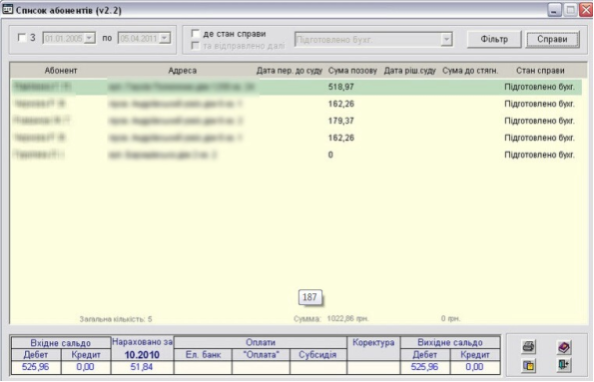Check the "де стан справи" checkbox
This screenshot has height=382, width=594.
tap(195, 34)
